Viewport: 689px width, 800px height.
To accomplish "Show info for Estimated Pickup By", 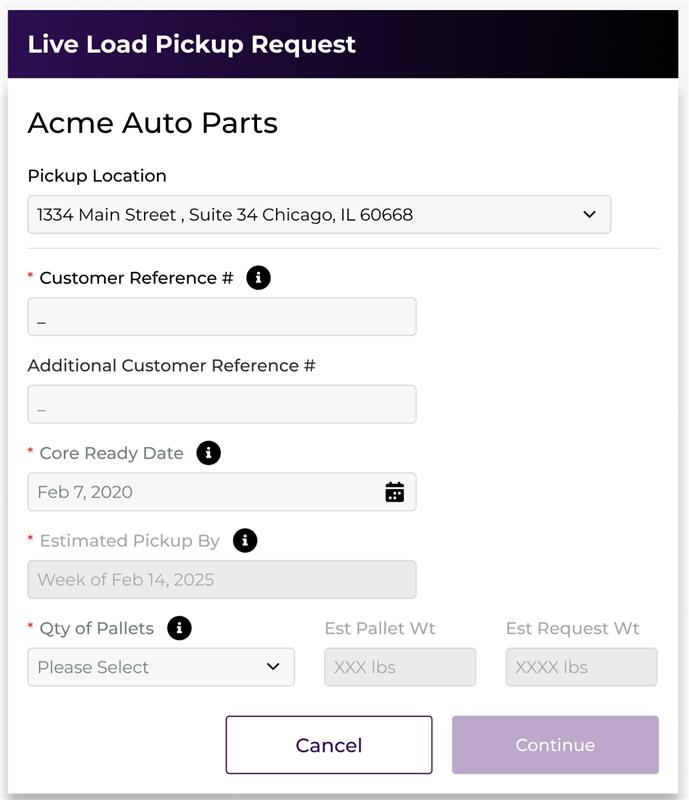I will coord(245,541).
